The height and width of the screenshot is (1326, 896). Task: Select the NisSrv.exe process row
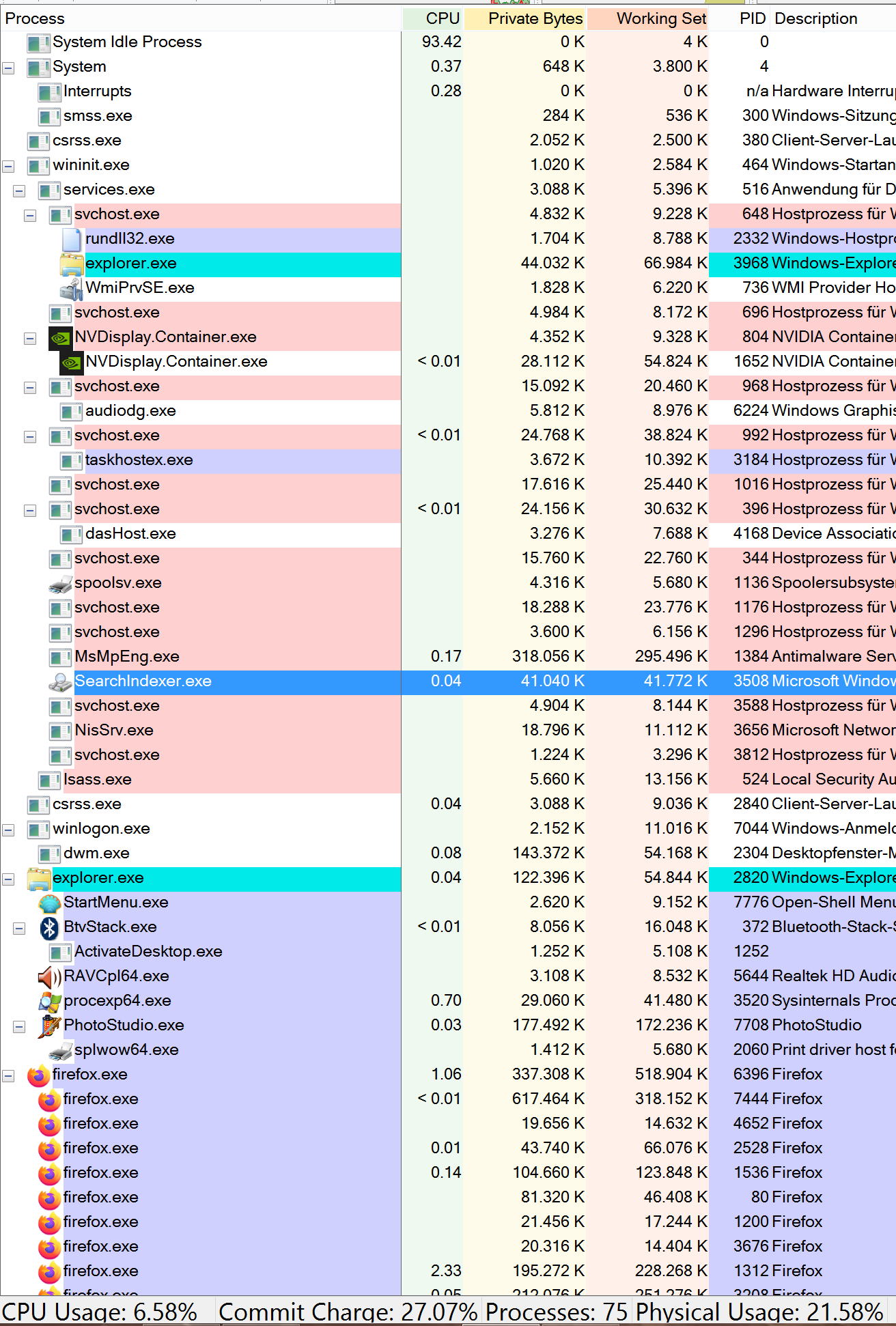click(448, 731)
